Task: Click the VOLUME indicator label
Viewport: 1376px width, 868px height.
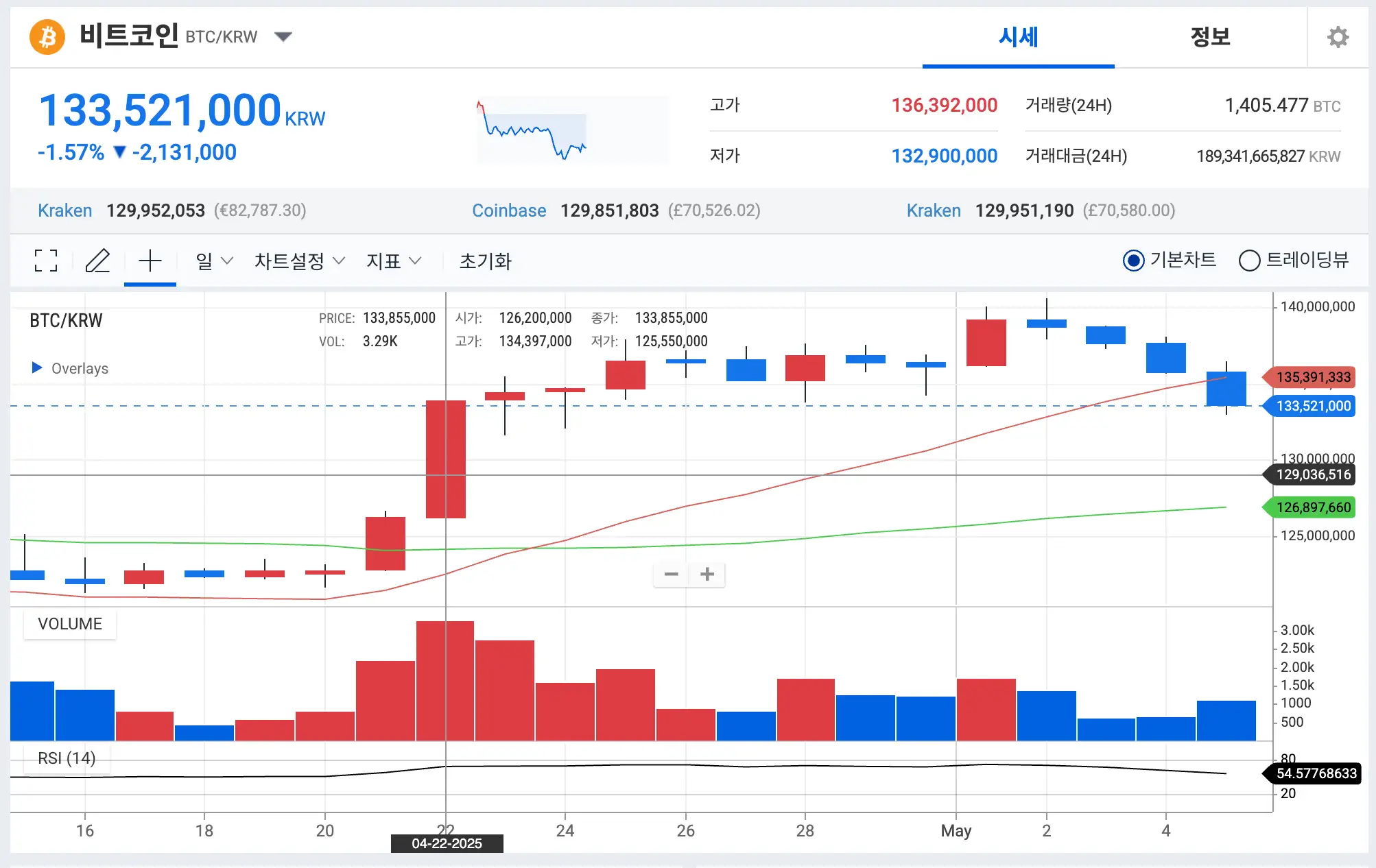Action: tap(70, 624)
